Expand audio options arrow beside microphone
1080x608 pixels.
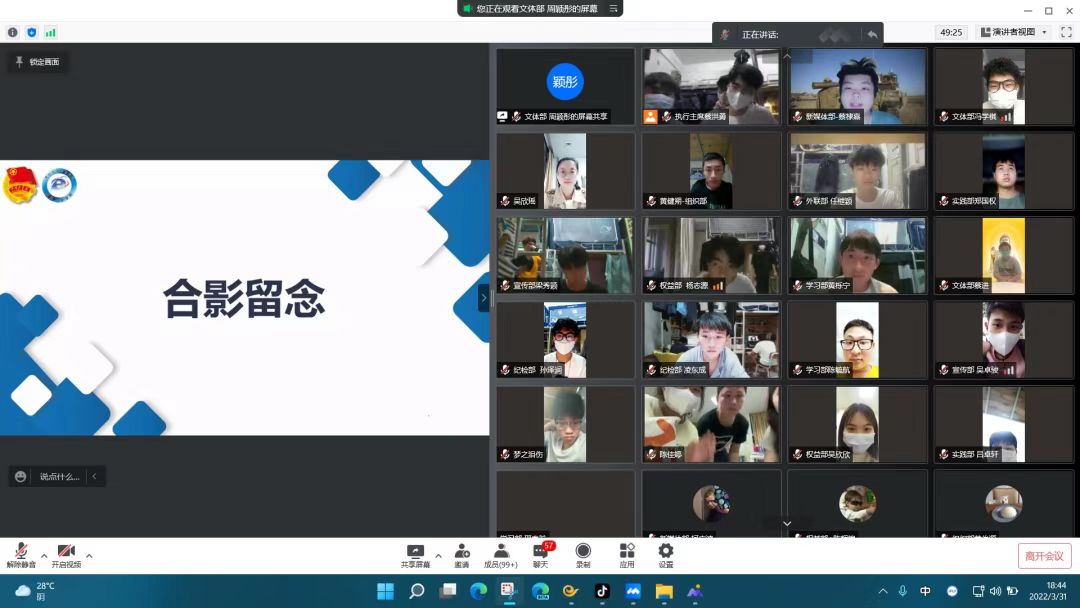tap(44, 556)
